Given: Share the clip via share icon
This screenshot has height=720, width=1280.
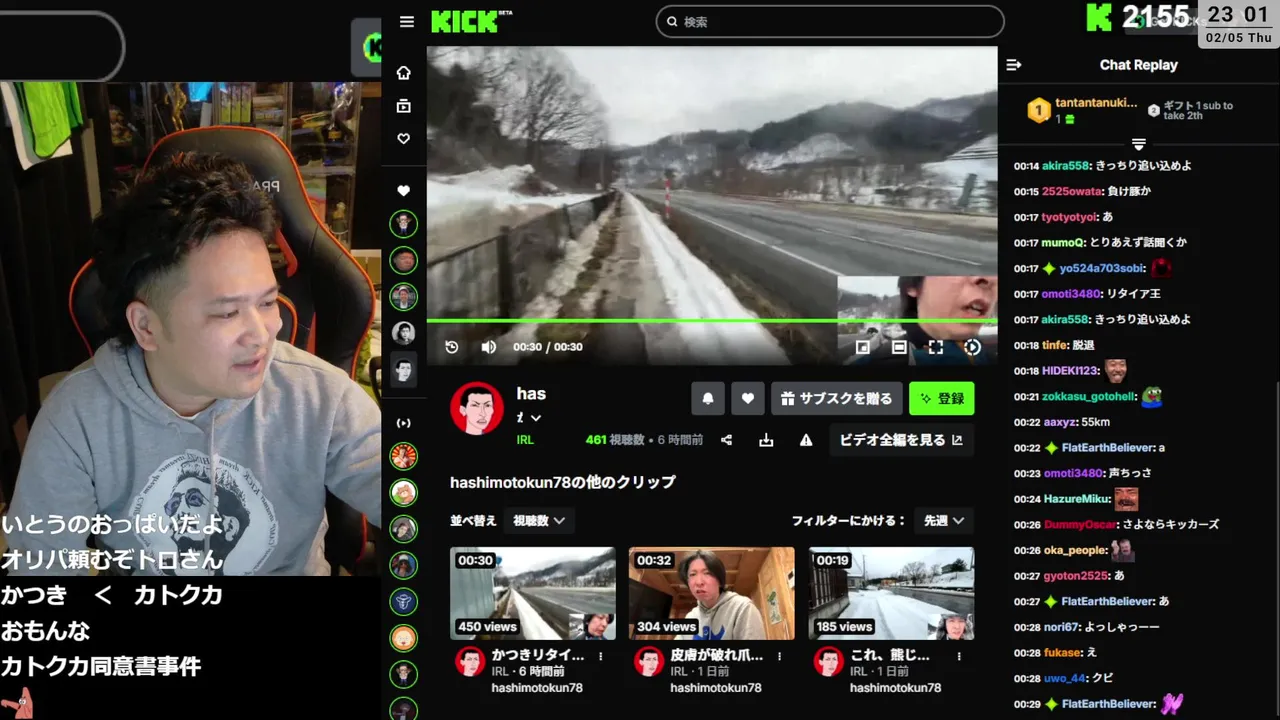Looking at the screenshot, I should click(727, 440).
